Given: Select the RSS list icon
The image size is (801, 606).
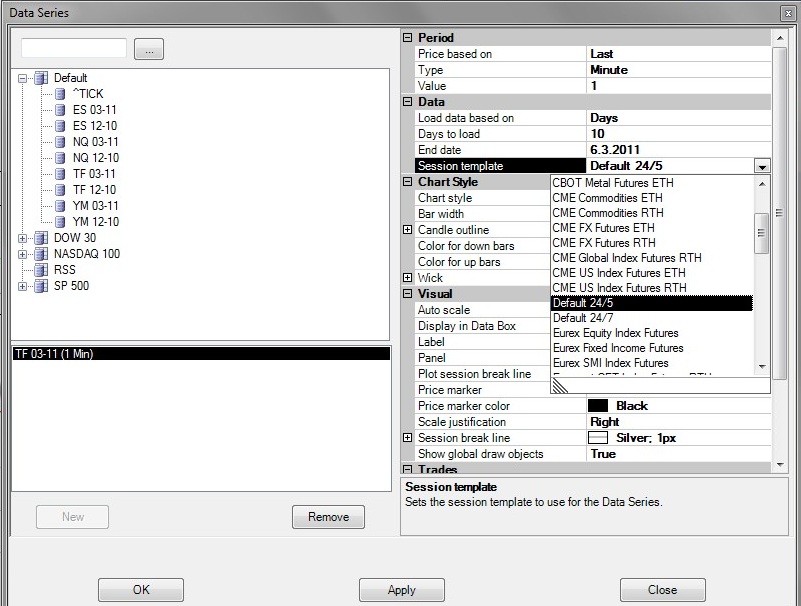Looking at the screenshot, I should (41, 270).
